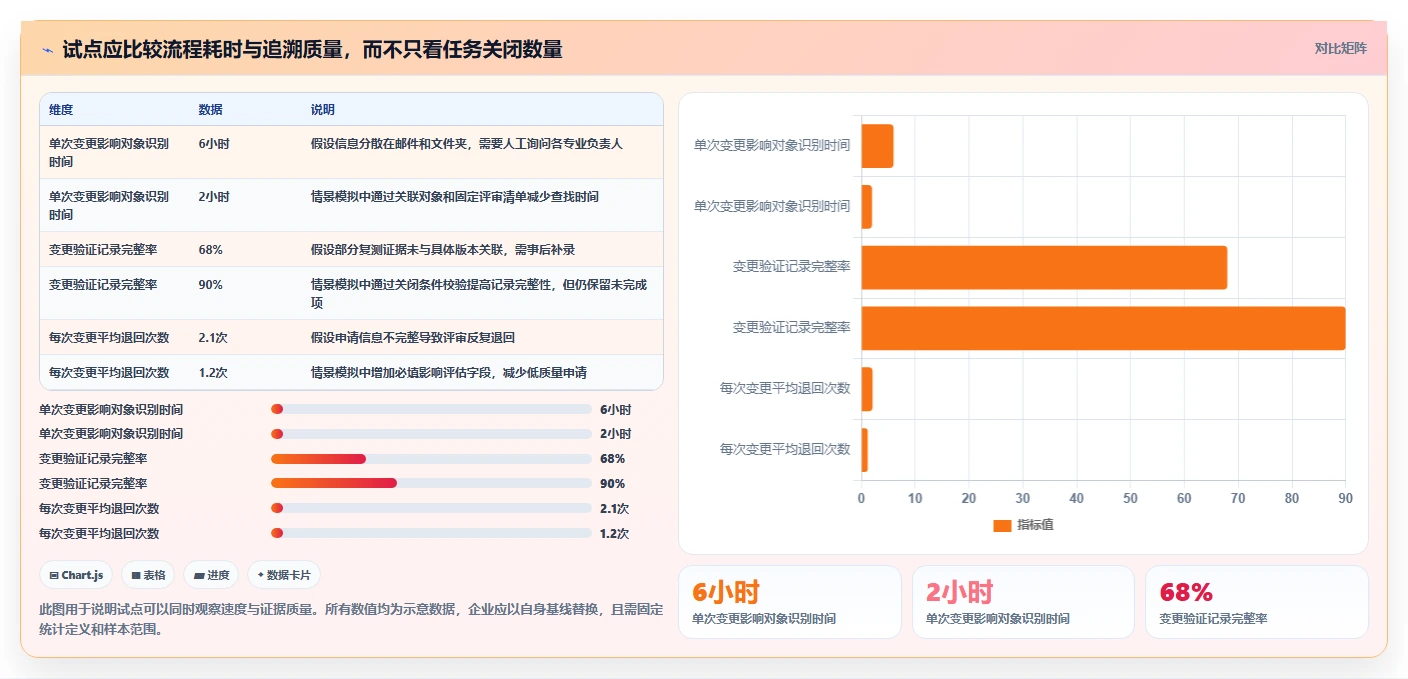The height and width of the screenshot is (679, 1408).
Task: Select the 数据卡片 chip
Action: pyautogui.click(x=284, y=575)
